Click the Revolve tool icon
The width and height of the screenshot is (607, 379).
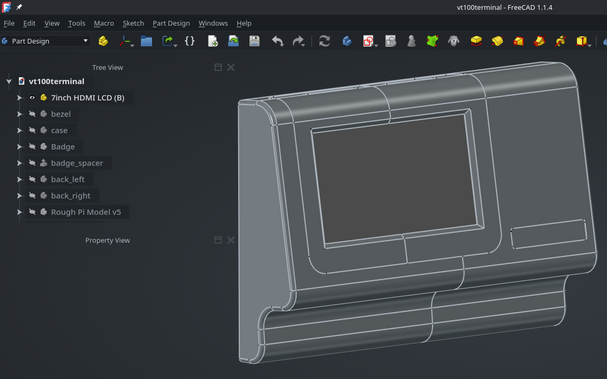coord(497,41)
